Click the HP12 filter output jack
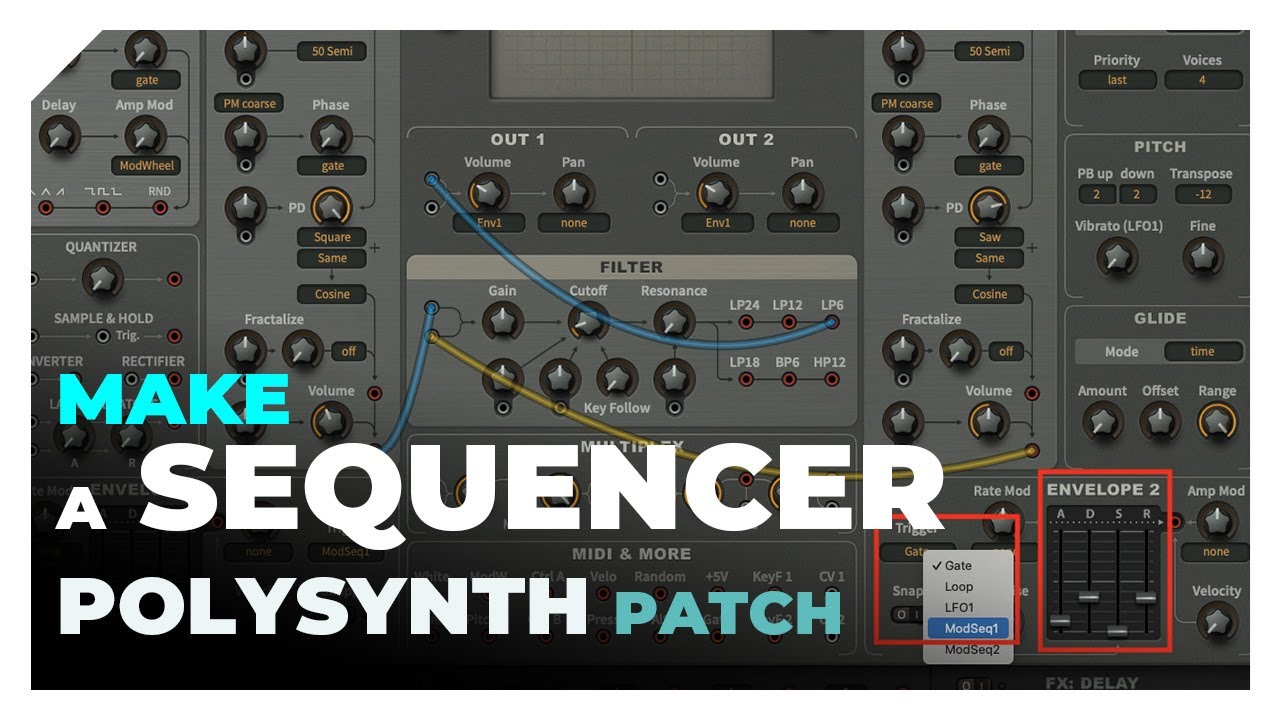Screen dimensions: 1280x720 pyautogui.click(x=830, y=379)
